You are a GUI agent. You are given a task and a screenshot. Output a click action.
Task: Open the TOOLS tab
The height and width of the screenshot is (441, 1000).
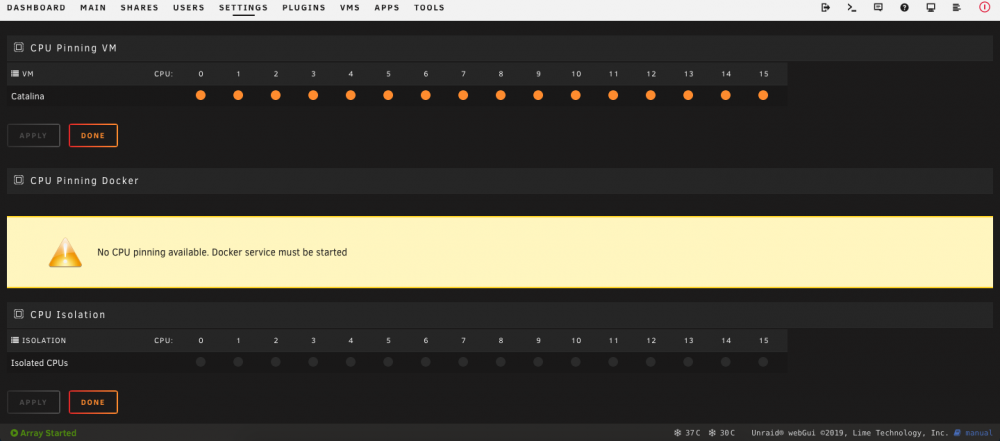pos(429,8)
